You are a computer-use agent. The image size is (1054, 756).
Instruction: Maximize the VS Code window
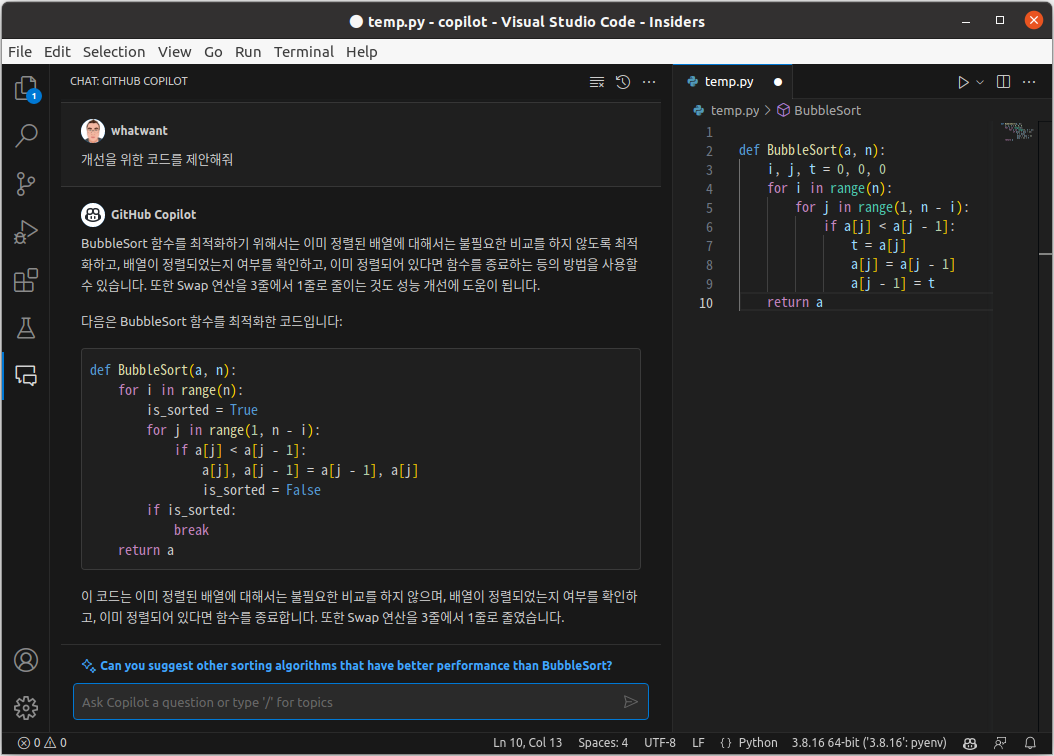tap(1000, 21)
